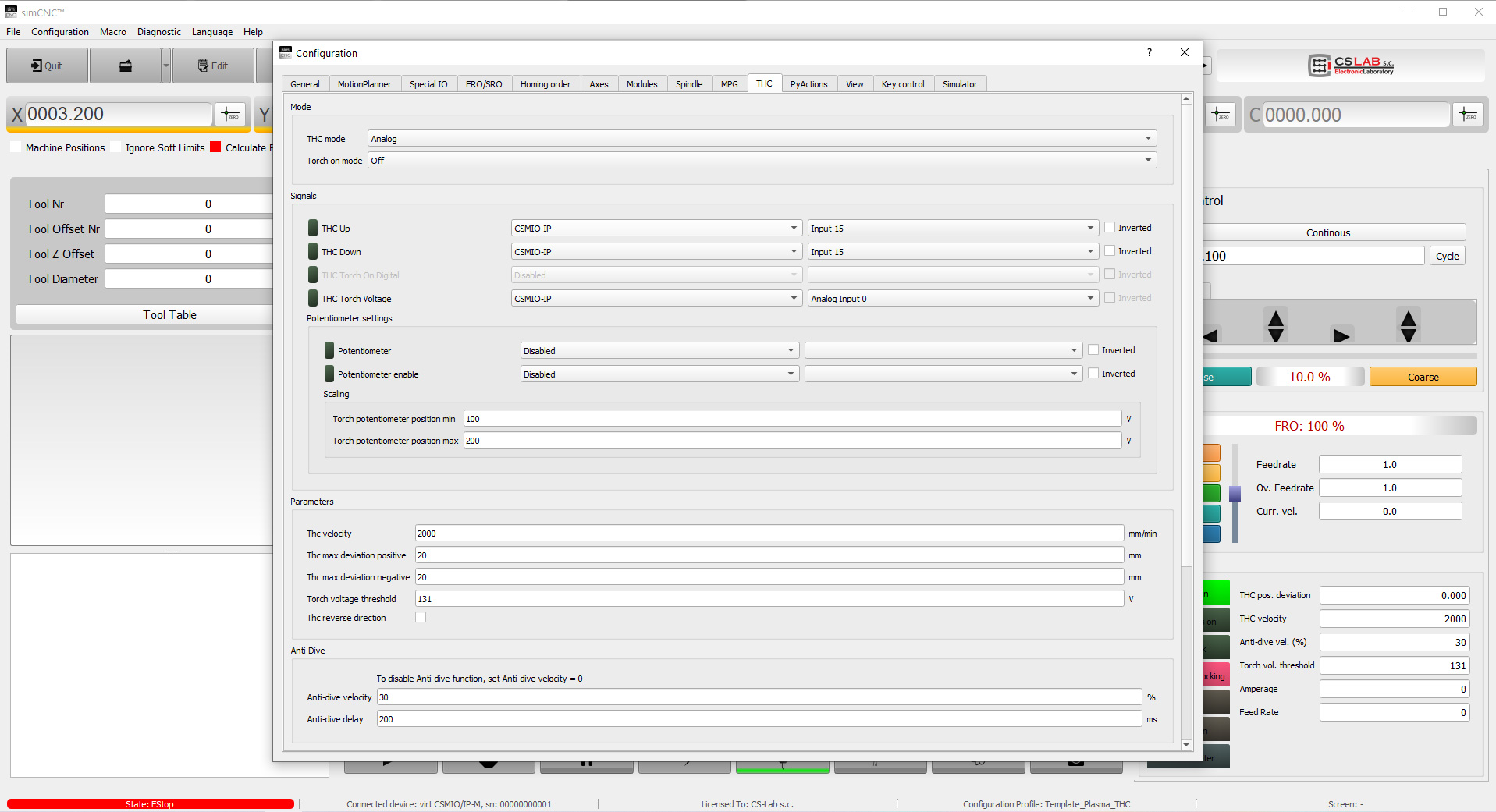Viewport: 1496px width, 812px height.
Task: Click the CS-Lab logo
Action: 1351,66
